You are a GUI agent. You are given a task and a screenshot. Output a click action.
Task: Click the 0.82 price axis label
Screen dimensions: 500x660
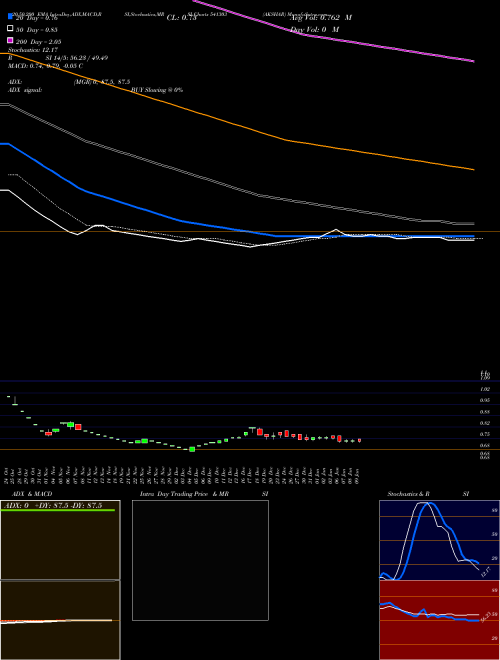click(x=485, y=423)
